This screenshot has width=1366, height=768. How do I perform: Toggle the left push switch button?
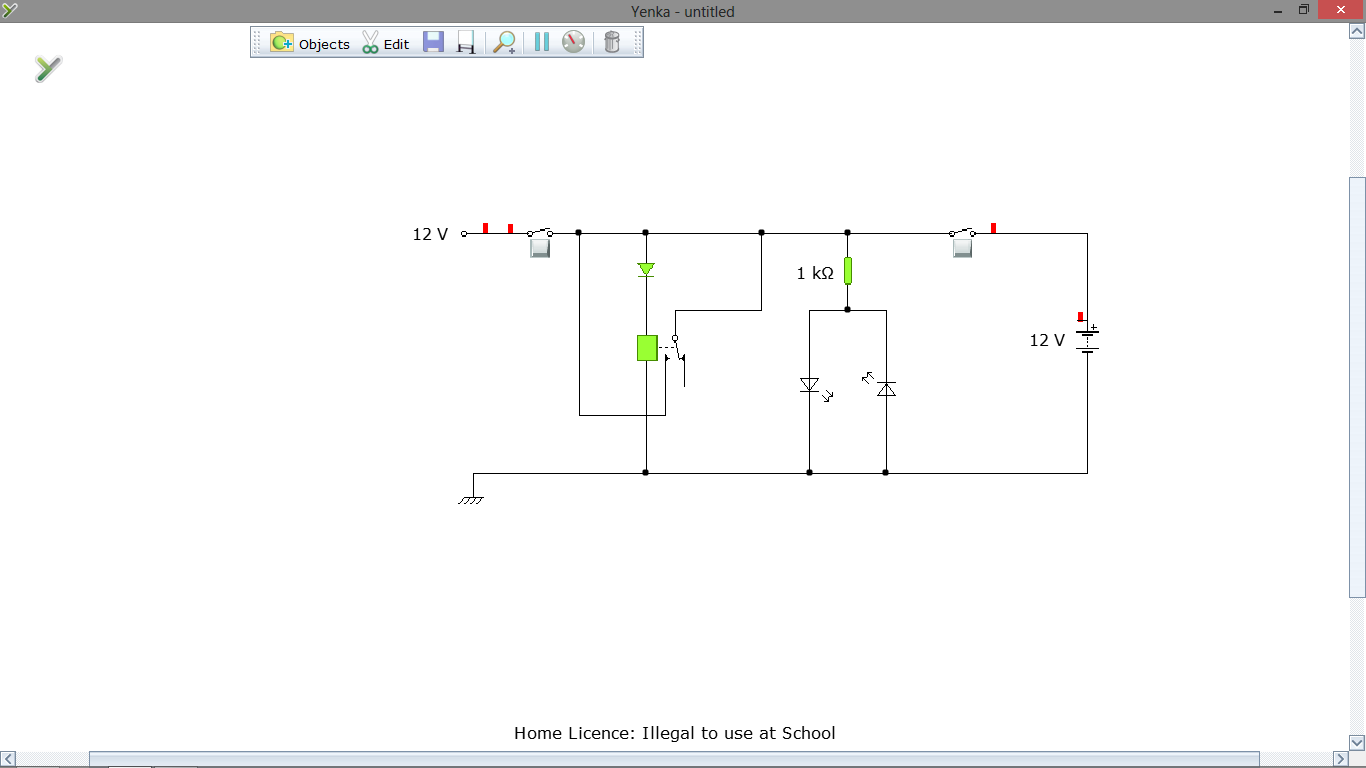[x=540, y=248]
